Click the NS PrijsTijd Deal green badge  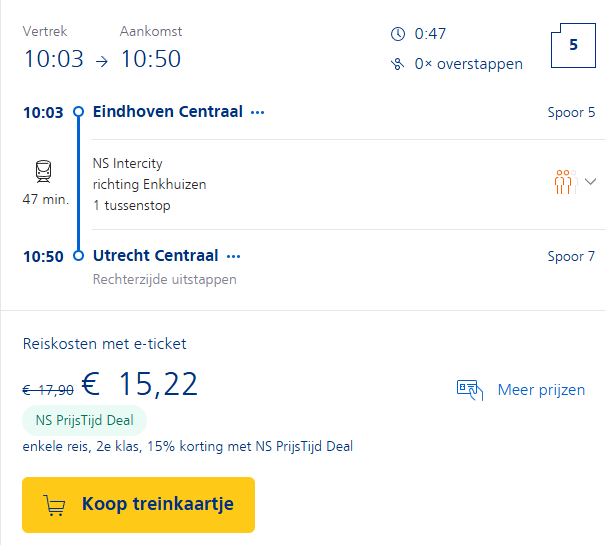point(85,420)
